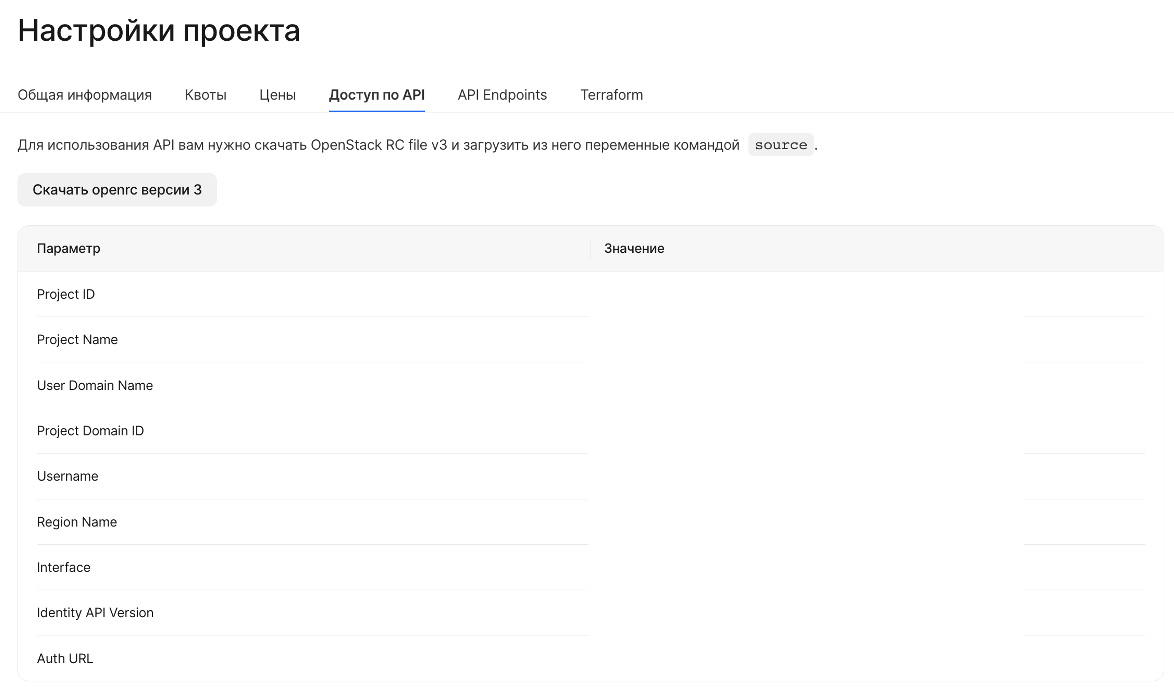1174x694 pixels.
Task: Click the Значение column header
Action: coord(634,249)
